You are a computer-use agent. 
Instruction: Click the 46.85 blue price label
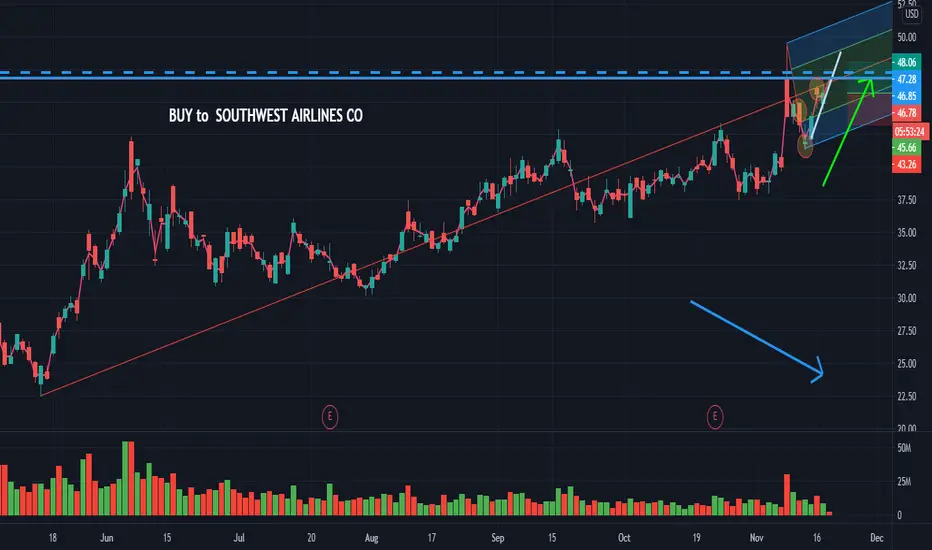click(x=906, y=96)
